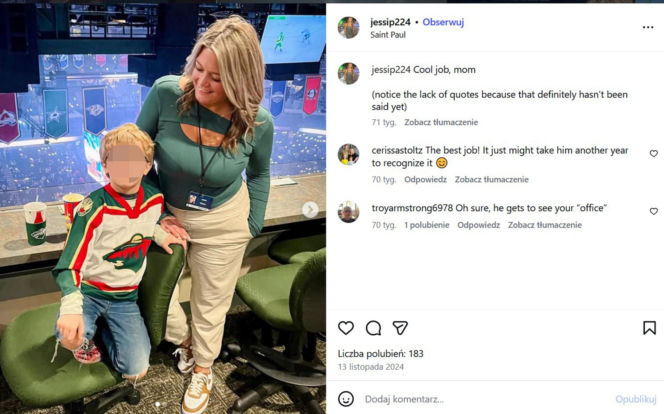
Task: Open jessip224 profile from header username
Action: coord(390,22)
